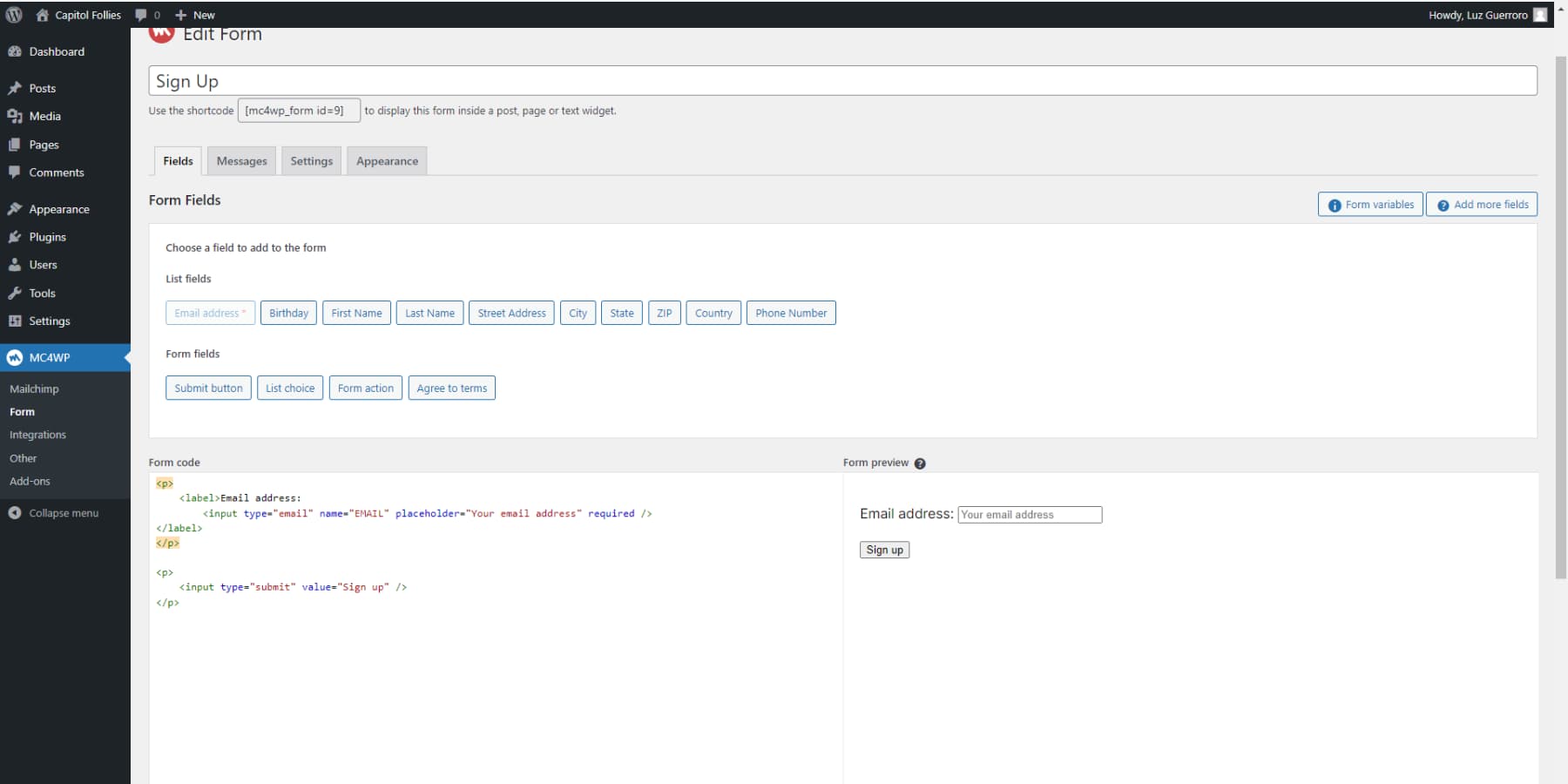Click the Luz Guerroro profile avatar
This screenshot has height=784, width=1568.
pos(1539,14)
